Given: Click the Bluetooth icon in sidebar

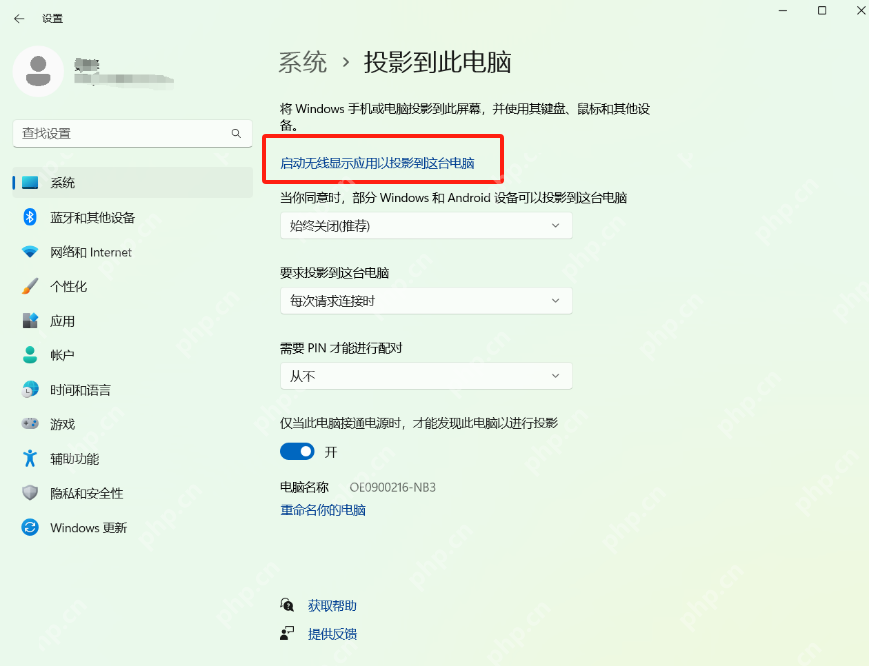Looking at the screenshot, I should click(x=30, y=217).
